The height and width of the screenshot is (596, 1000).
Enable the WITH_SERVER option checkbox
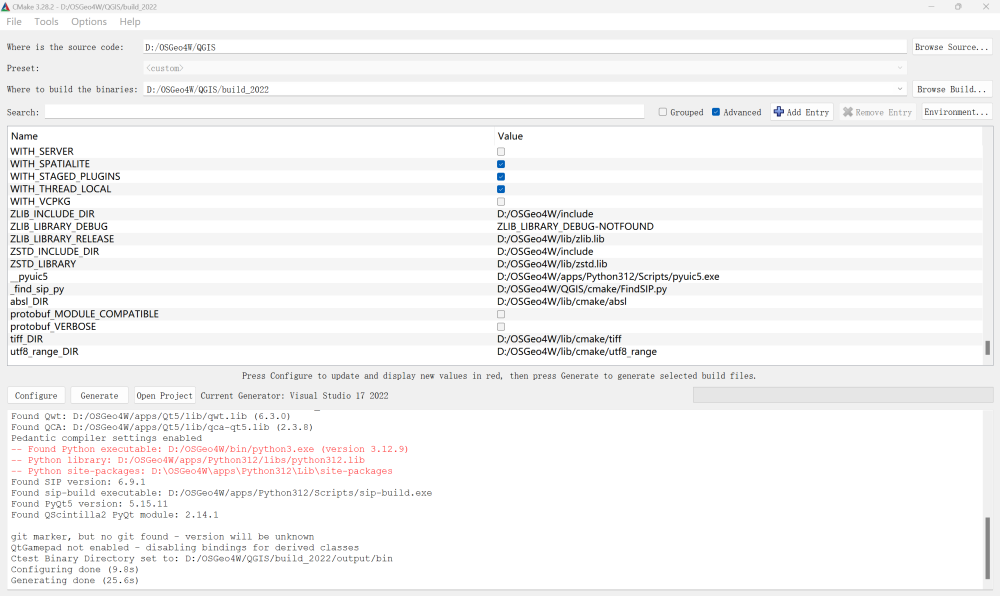[501, 152]
